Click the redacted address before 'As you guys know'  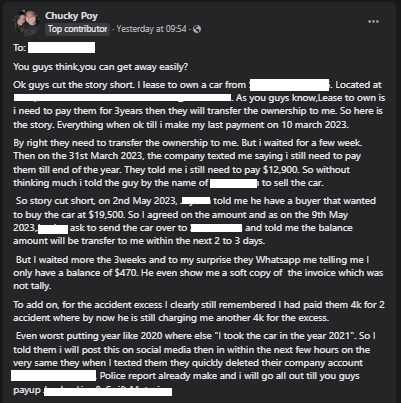tap(122, 98)
